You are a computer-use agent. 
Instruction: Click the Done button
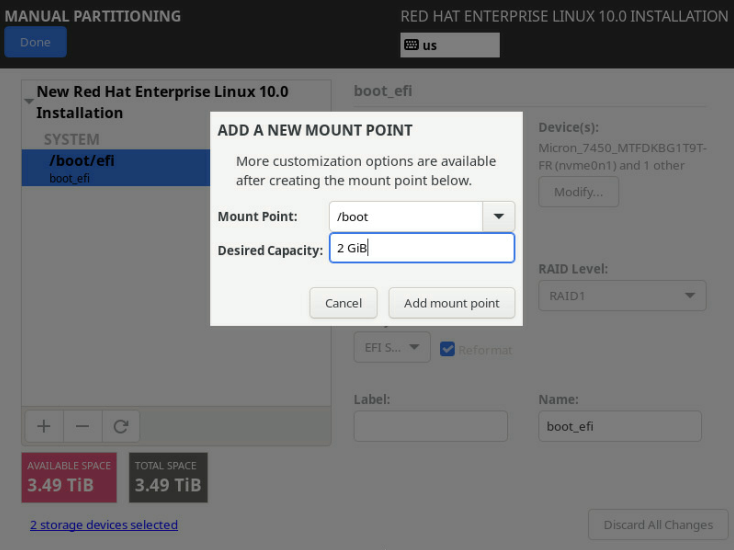click(x=35, y=42)
